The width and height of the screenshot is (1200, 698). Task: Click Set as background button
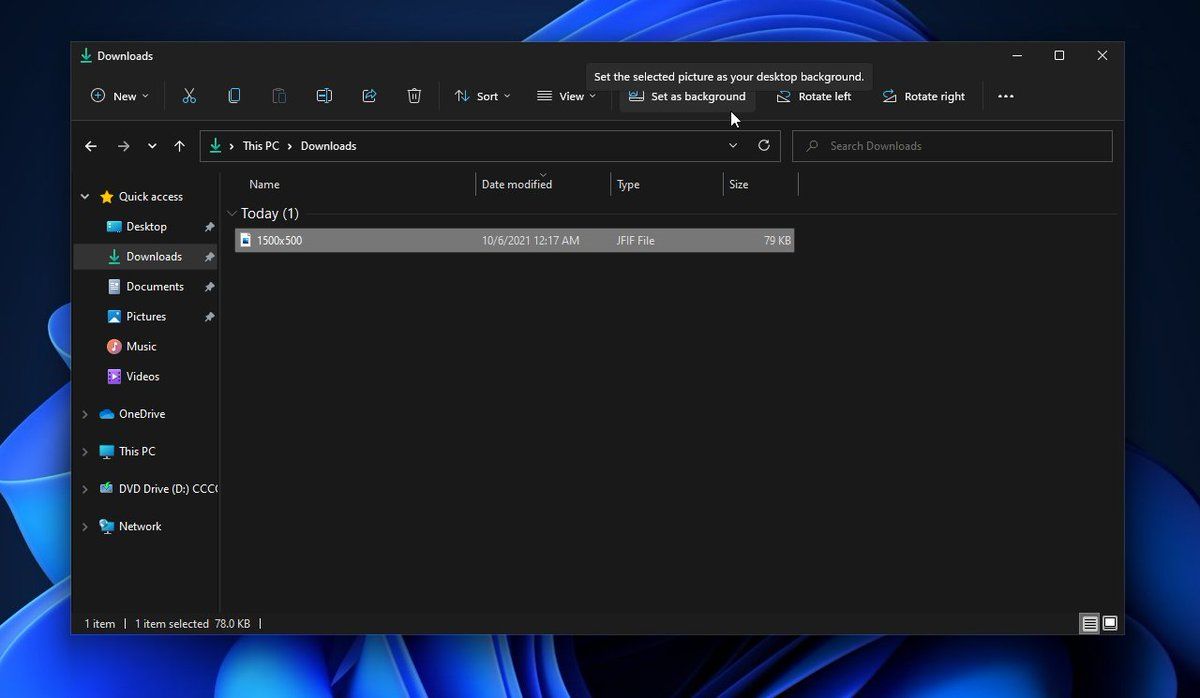click(x=687, y=96)
